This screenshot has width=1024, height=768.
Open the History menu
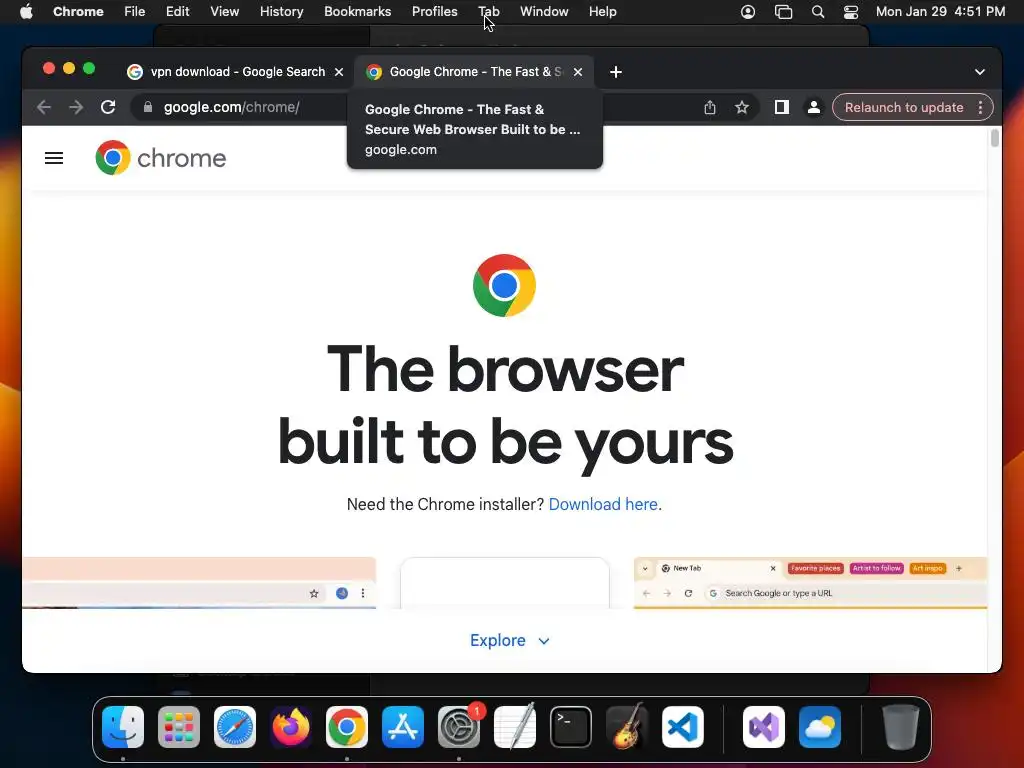tap(281, 12)
